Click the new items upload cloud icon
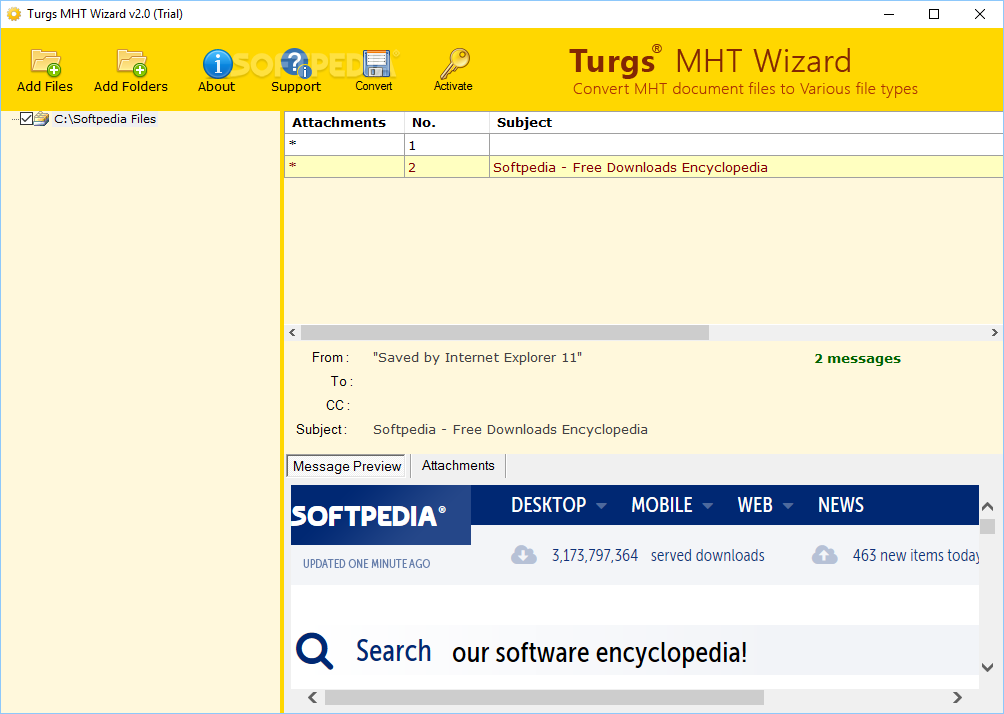1004x714 pixels. pyautogui.click(x=825, y=555)
